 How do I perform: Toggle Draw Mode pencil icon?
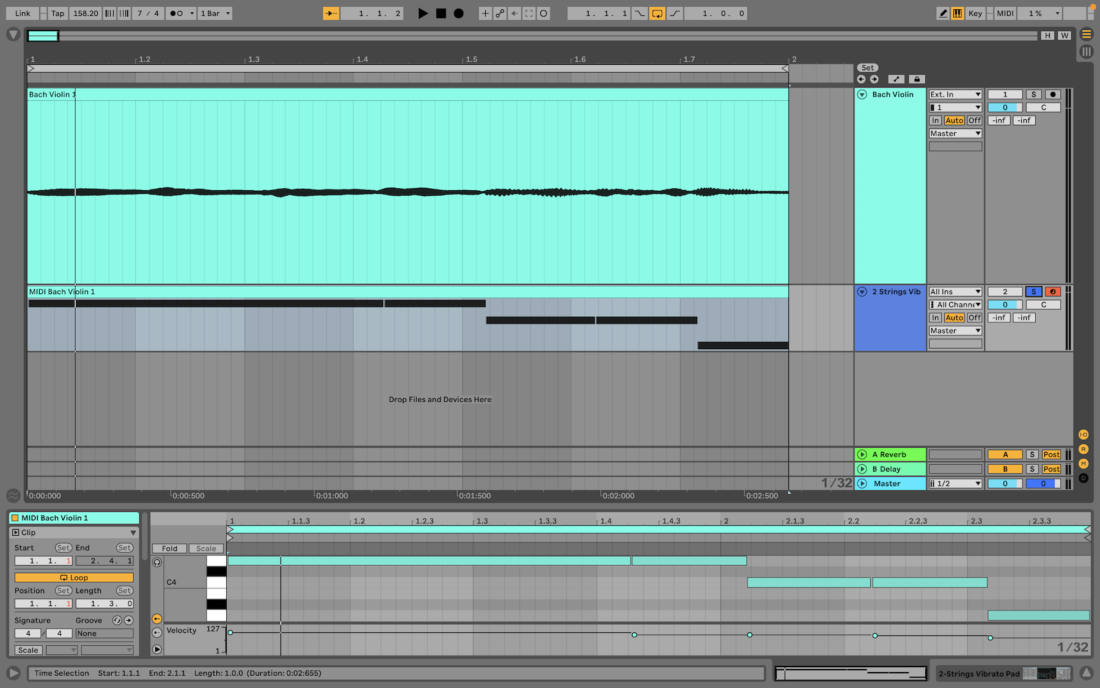click(943, 13)
